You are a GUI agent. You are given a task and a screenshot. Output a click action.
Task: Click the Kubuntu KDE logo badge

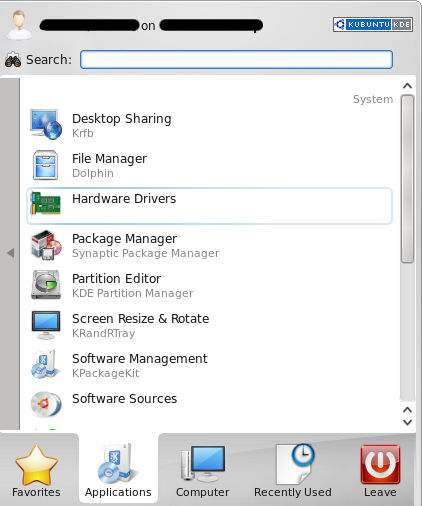tap(373, 24)
